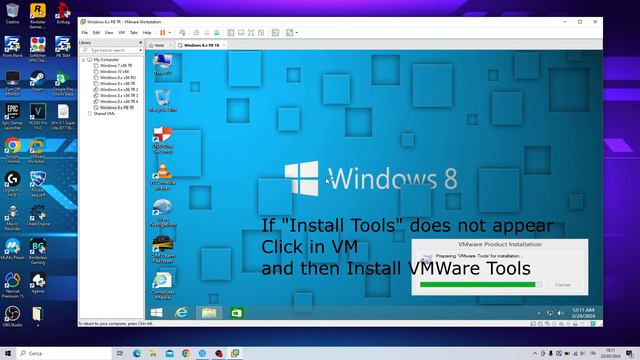This screenshot has height=360, width=640.
Task: Click the guest taskbar volume icon
Action: click(x=560, y=313)
